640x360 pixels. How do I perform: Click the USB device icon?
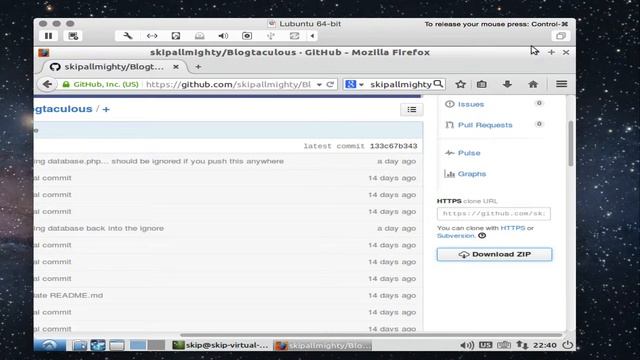(271, 36)
